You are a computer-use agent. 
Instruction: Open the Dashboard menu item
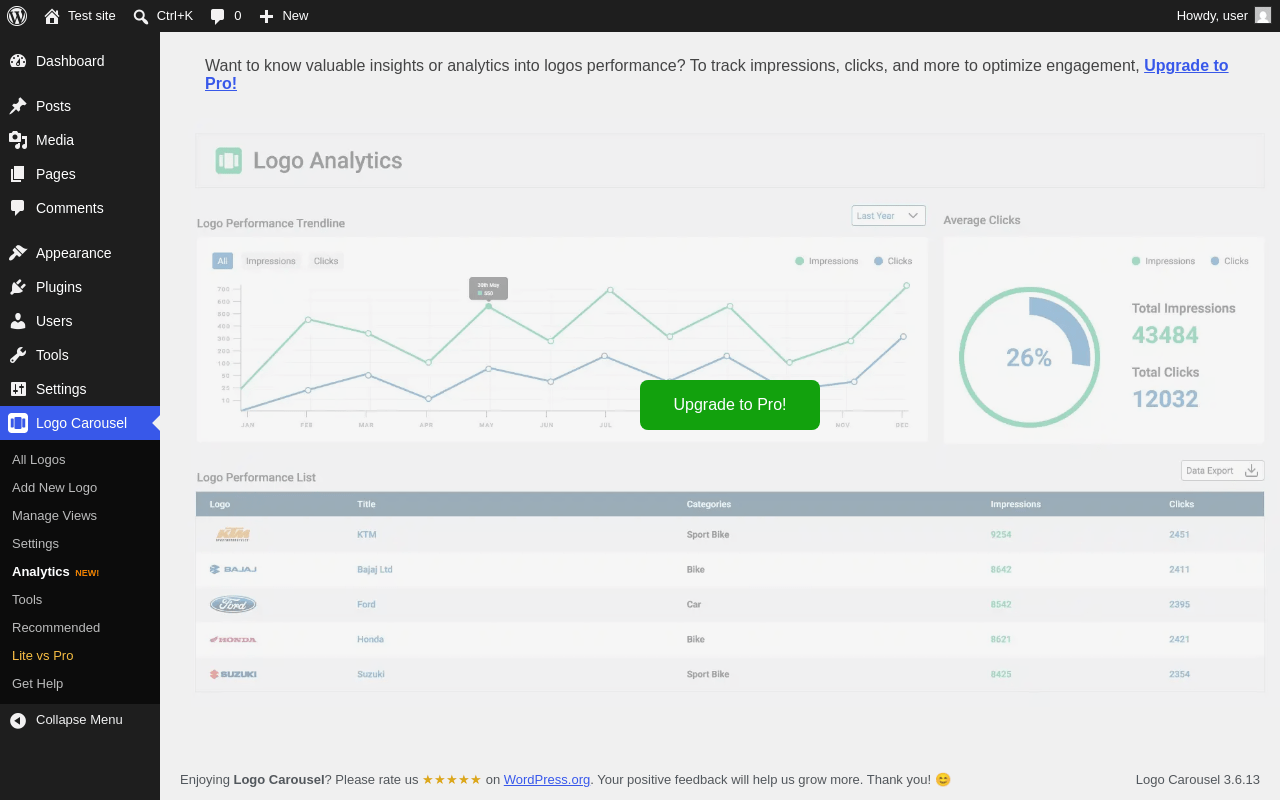click(x=80, y=61)
